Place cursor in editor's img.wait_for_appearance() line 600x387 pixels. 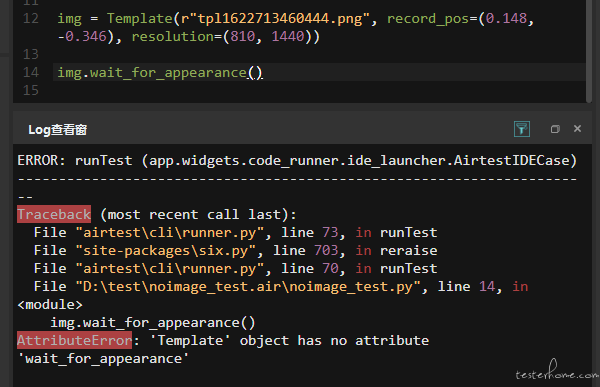(x=319, y=72)
